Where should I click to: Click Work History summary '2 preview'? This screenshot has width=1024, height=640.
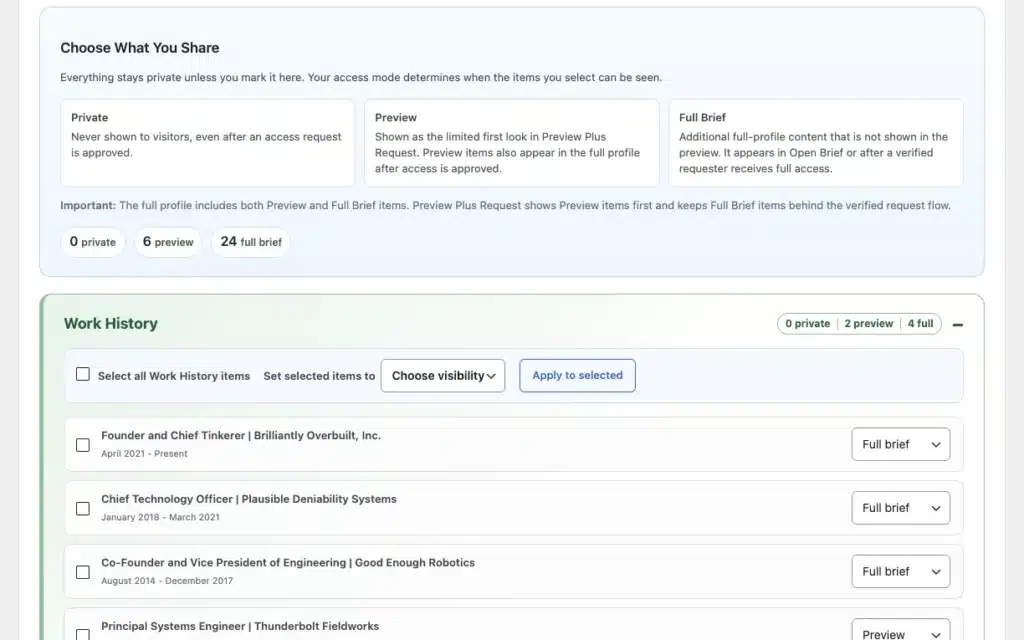868,323
